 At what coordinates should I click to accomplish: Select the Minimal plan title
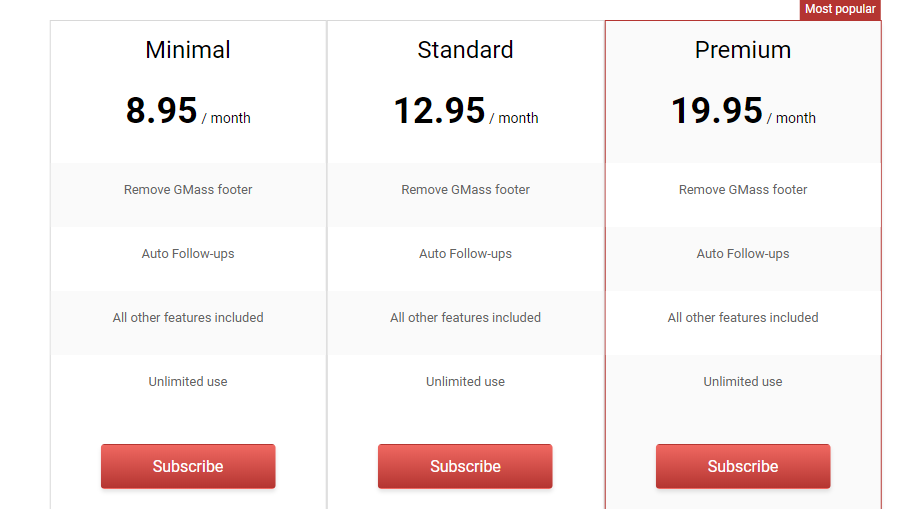tap(188, 50)
